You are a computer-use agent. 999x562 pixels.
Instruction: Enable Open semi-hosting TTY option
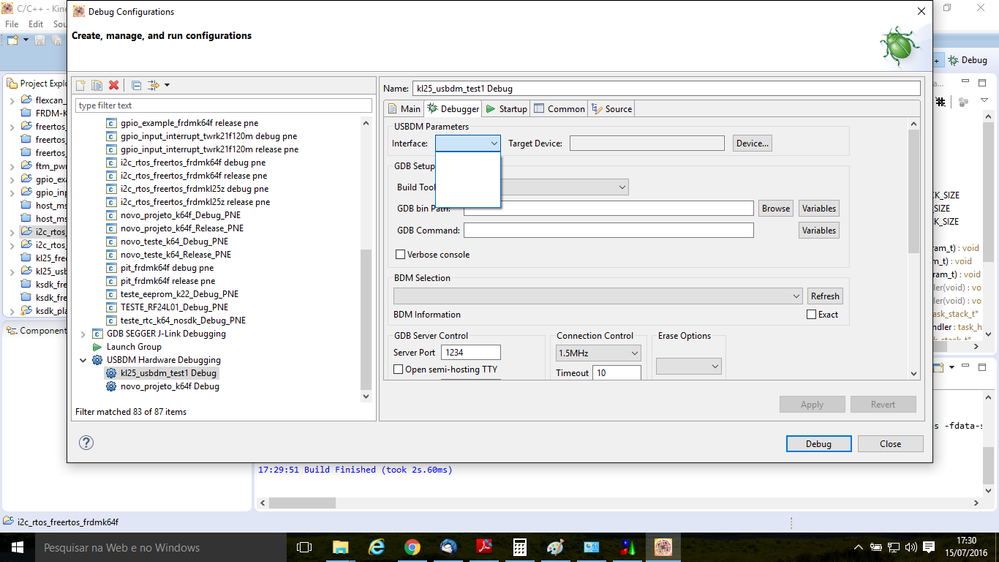coord(398,369)
